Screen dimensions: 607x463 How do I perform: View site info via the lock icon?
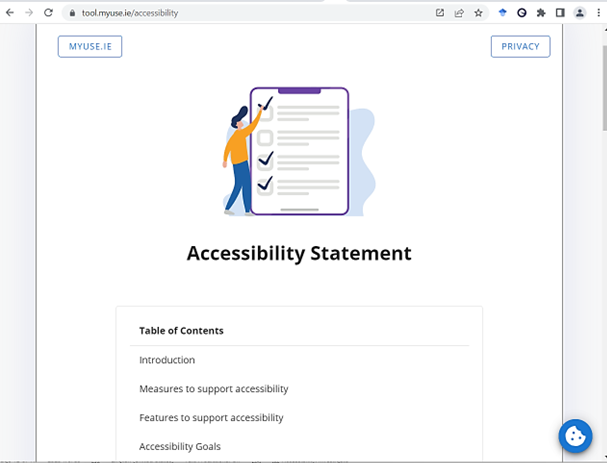click(72, 13)
